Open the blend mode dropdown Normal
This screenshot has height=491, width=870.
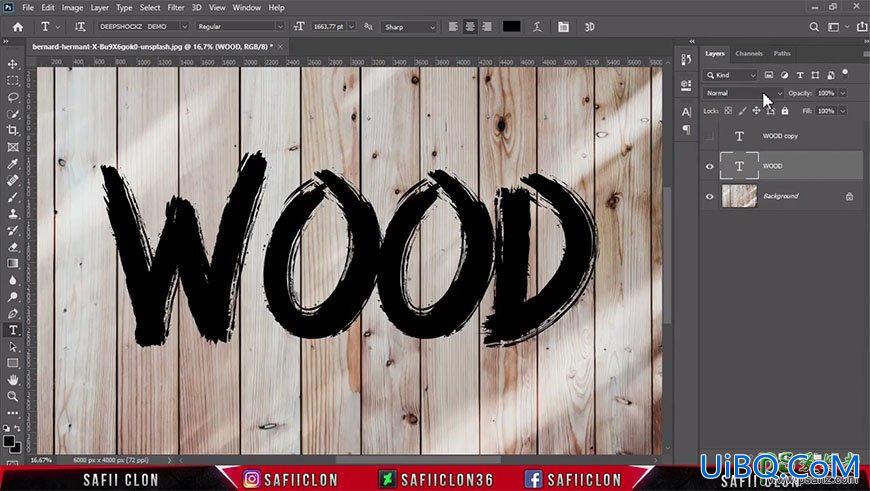click(x=743, y=93)
